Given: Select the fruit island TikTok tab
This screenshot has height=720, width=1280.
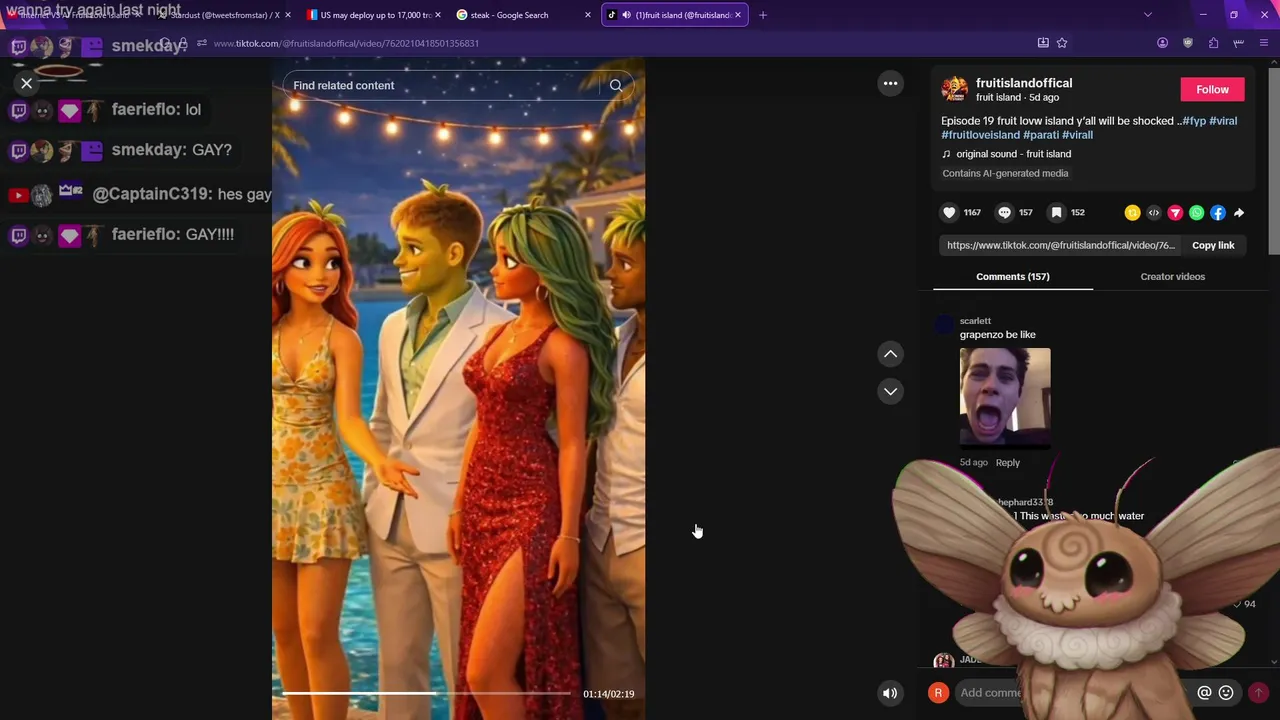Looking at the screenshot, I should tap(673, 15).
